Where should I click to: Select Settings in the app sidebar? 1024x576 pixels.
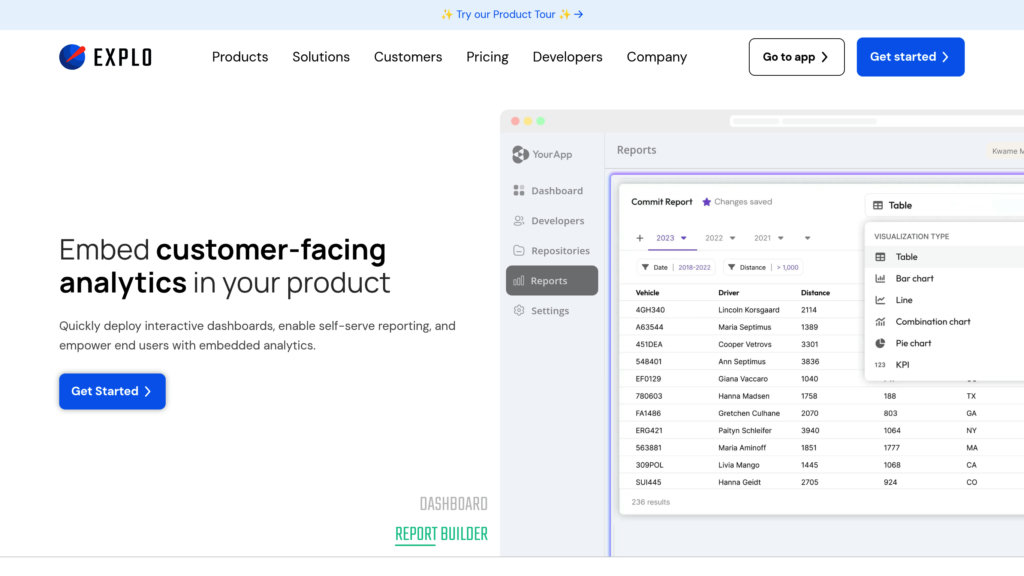552,311
